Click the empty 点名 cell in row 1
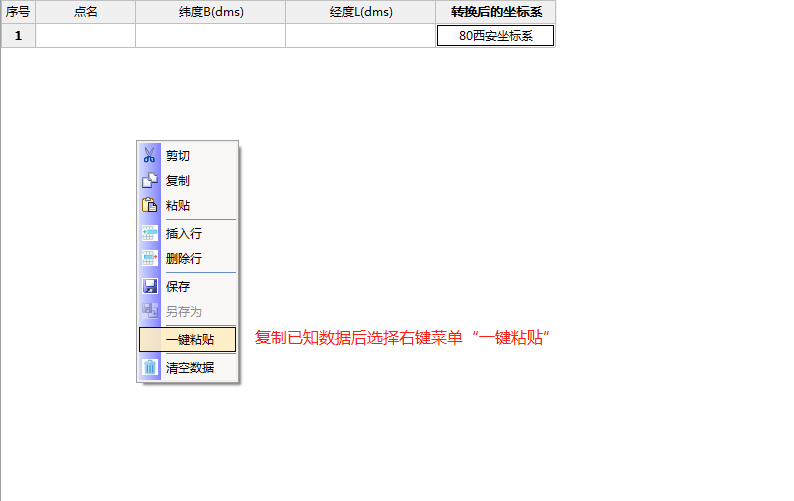The height and width of the screenshot is (501, 794). coord(86,35)
